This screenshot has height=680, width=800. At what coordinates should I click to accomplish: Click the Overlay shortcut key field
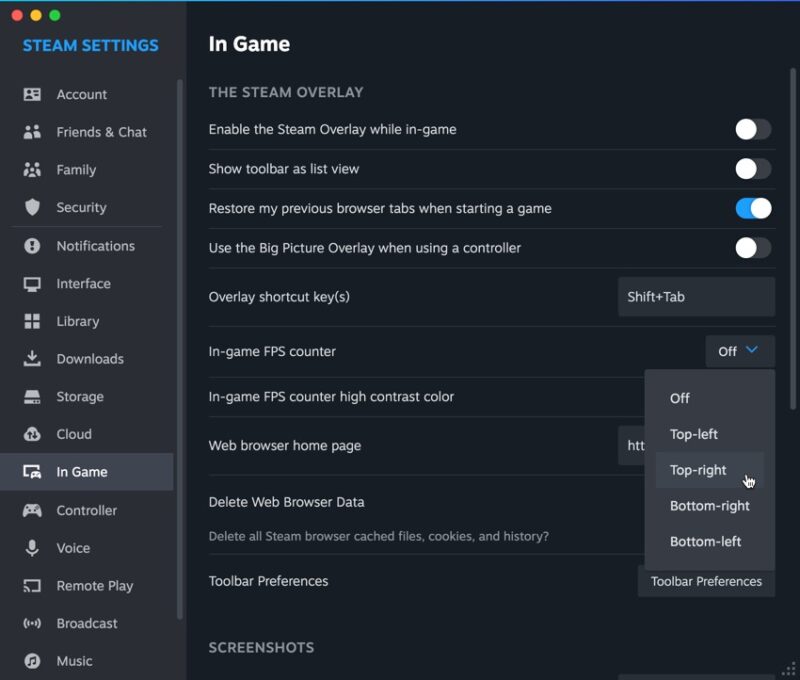(696, 296)
